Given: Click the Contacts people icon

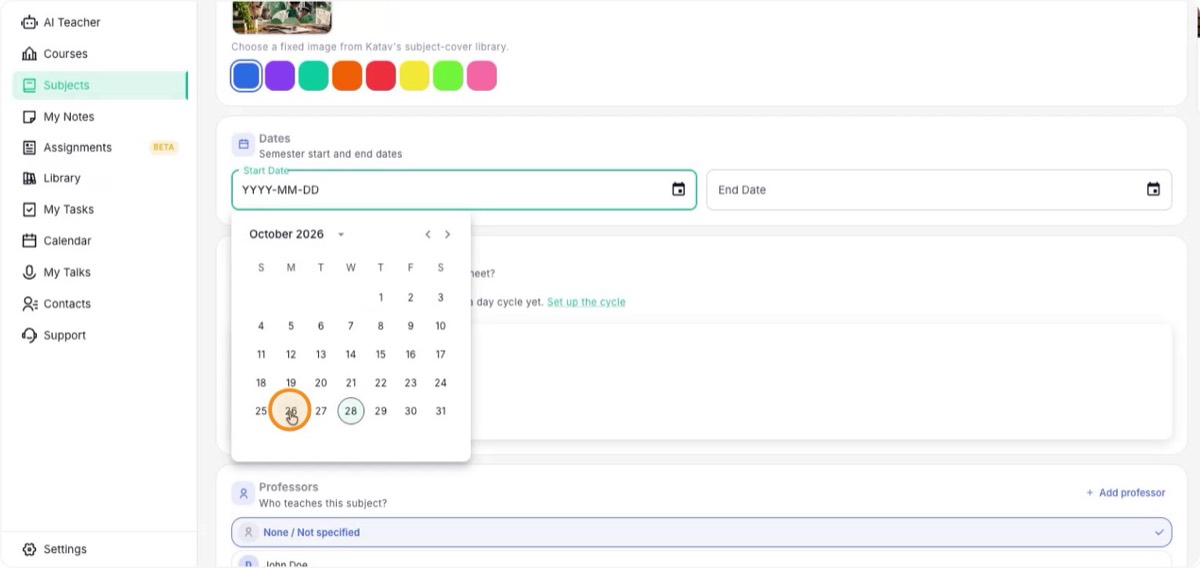Looking at the screenshot, I should (x=29, y=304).
